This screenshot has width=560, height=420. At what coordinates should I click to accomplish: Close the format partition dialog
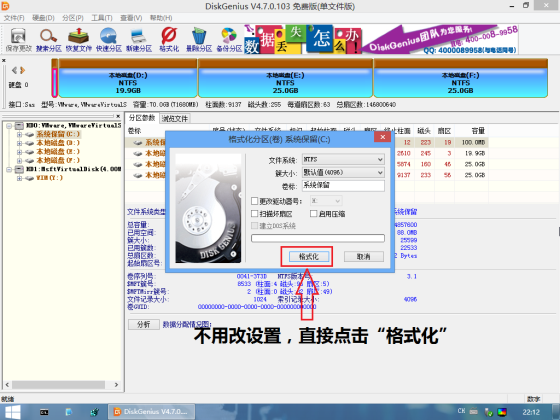[x=382, y=137]
